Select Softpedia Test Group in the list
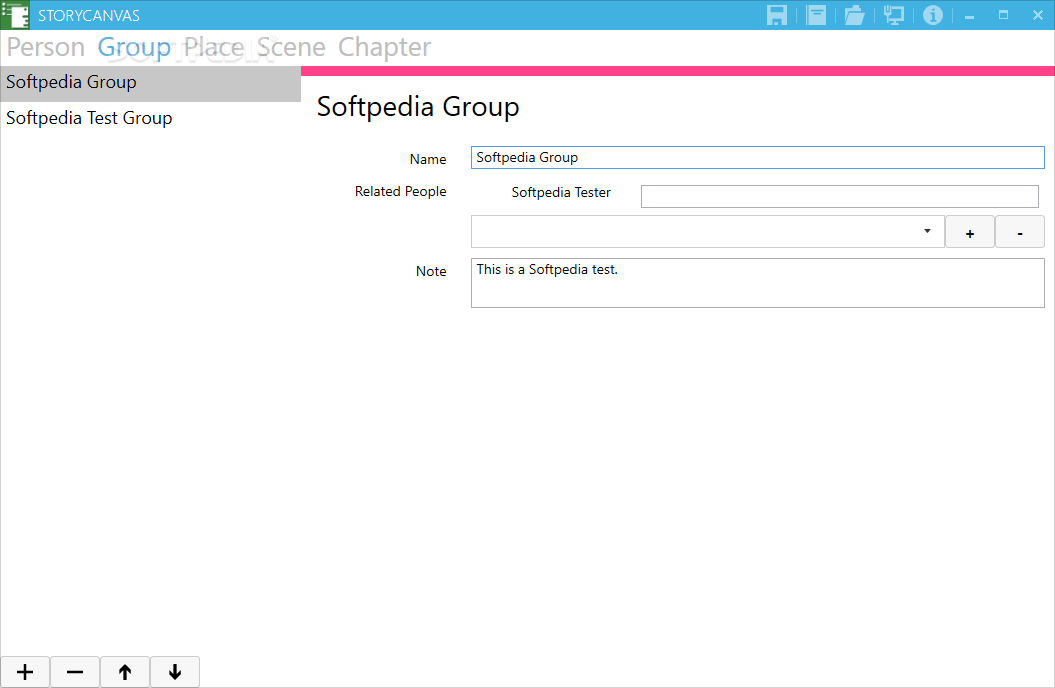 [151, 118]
